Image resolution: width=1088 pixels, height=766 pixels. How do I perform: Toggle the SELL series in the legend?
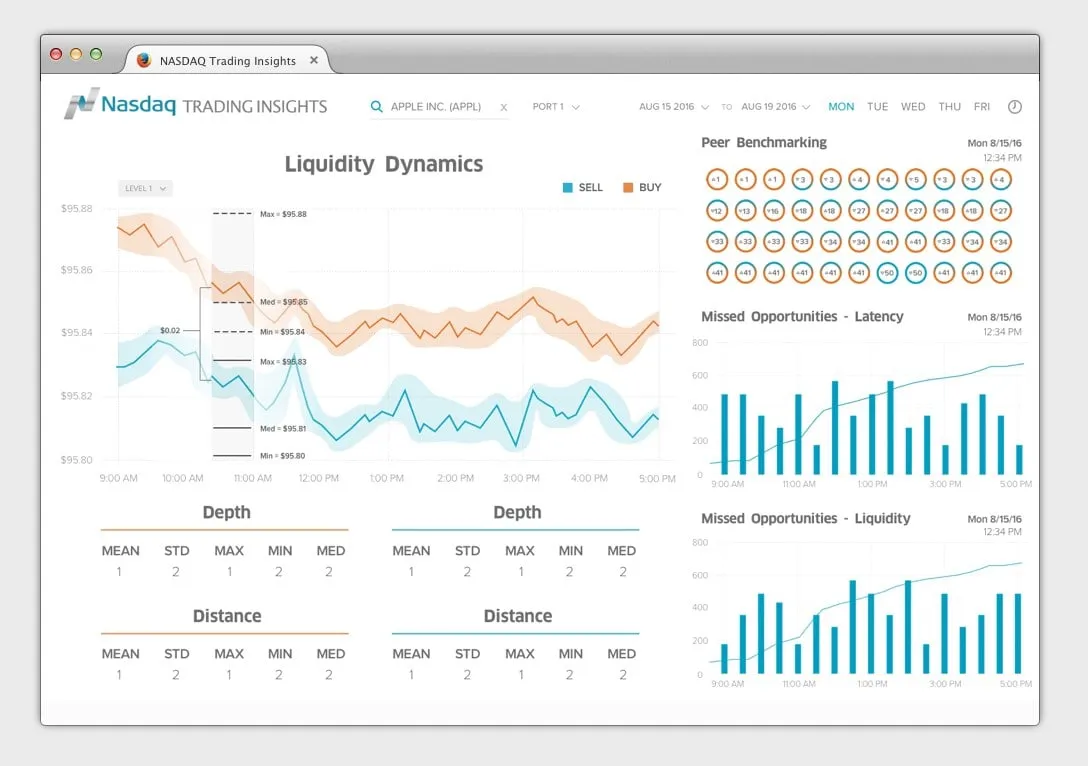583,187
